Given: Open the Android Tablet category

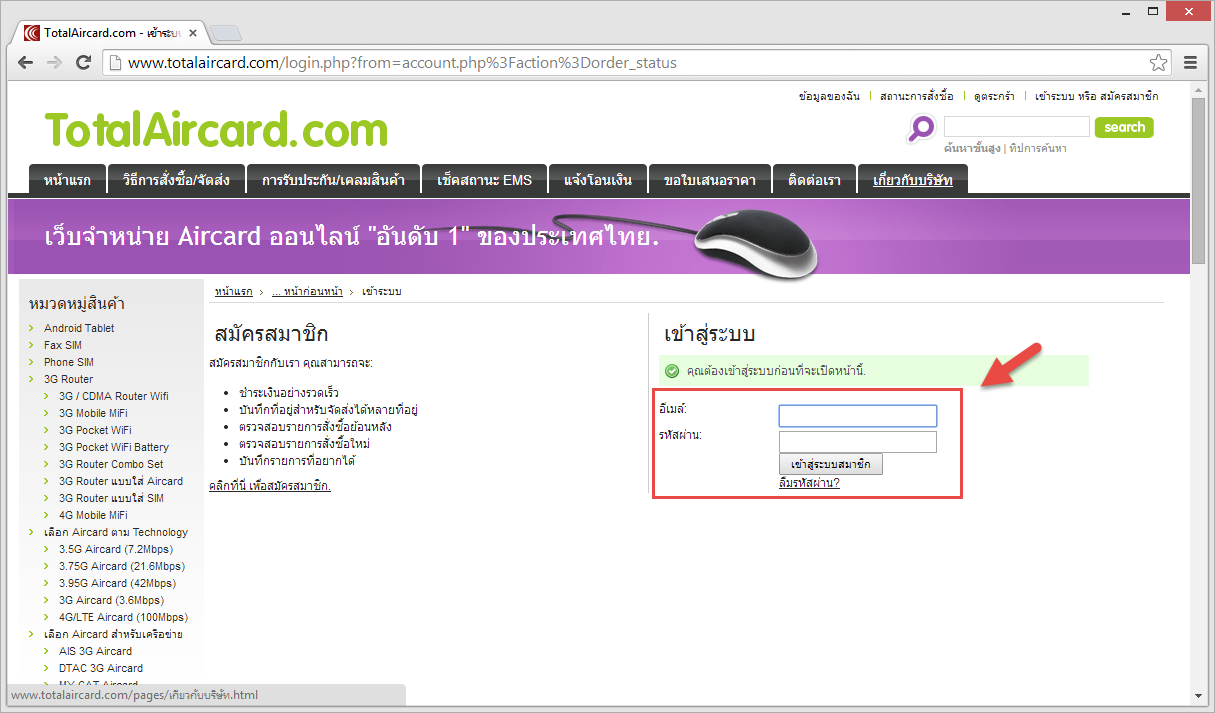Looking at the screenshot, I should pyautogui.click(x=79, y=328).
